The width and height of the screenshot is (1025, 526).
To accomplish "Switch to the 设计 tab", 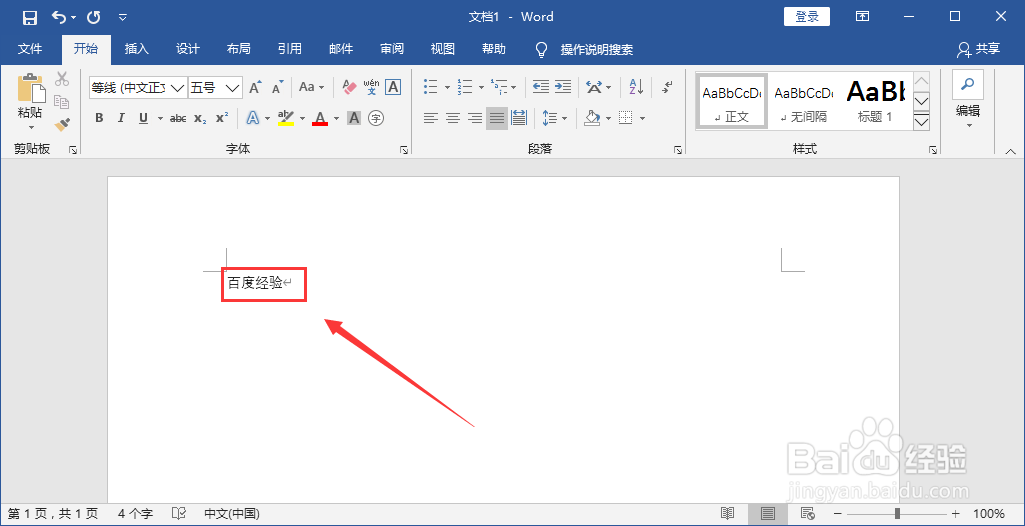I will [x=188, y=49].
